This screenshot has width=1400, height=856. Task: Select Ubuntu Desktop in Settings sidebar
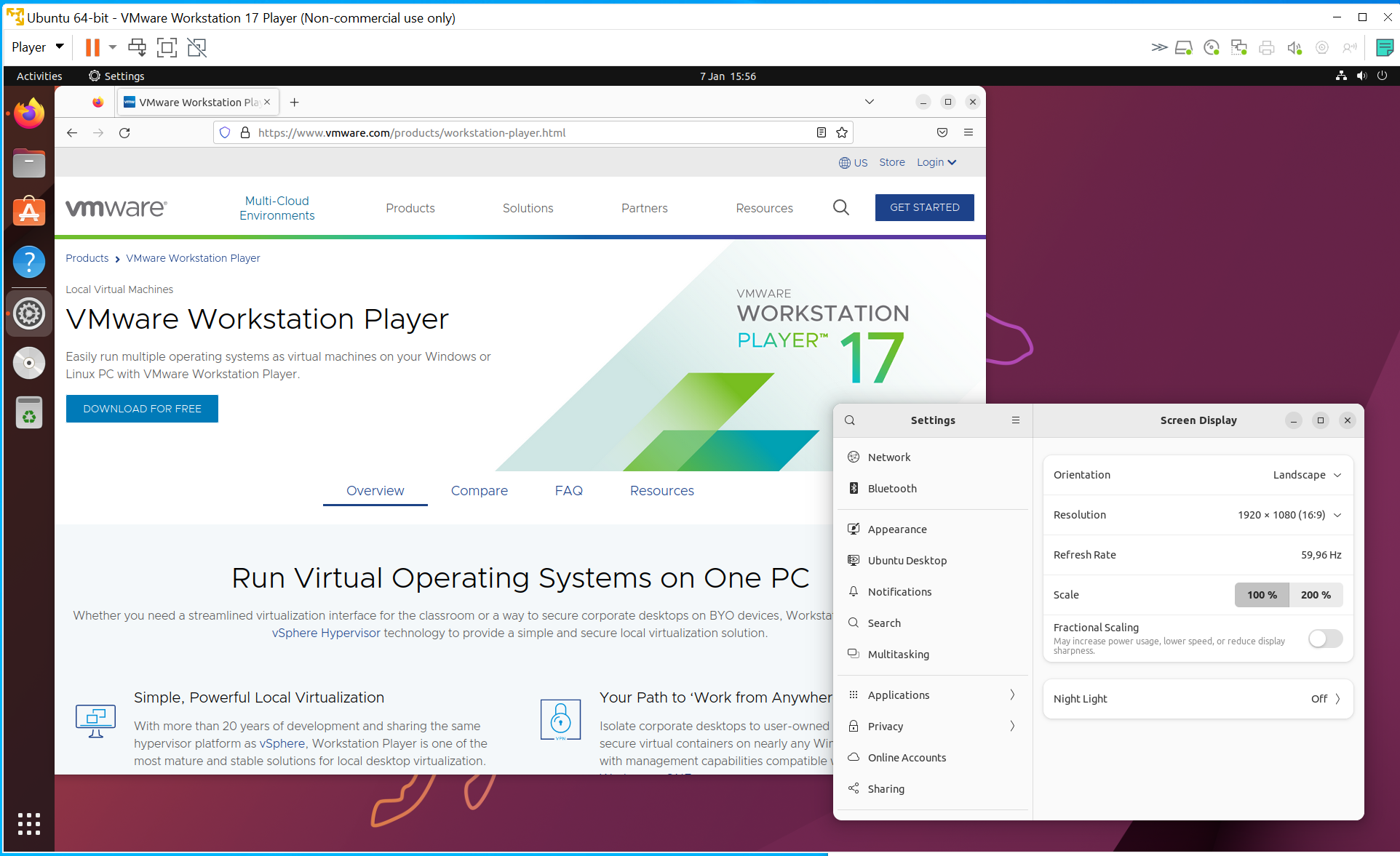click(933, 561)
